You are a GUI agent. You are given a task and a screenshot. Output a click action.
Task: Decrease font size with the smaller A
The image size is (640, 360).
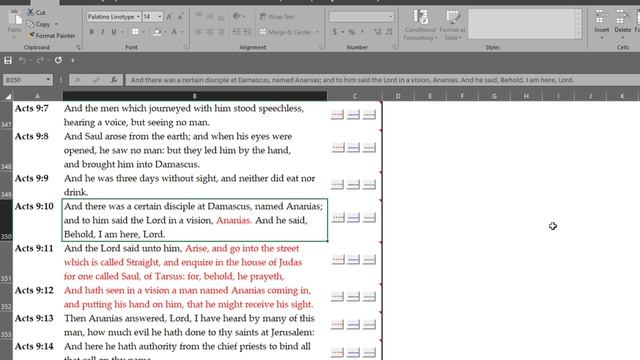coord(180,17)
